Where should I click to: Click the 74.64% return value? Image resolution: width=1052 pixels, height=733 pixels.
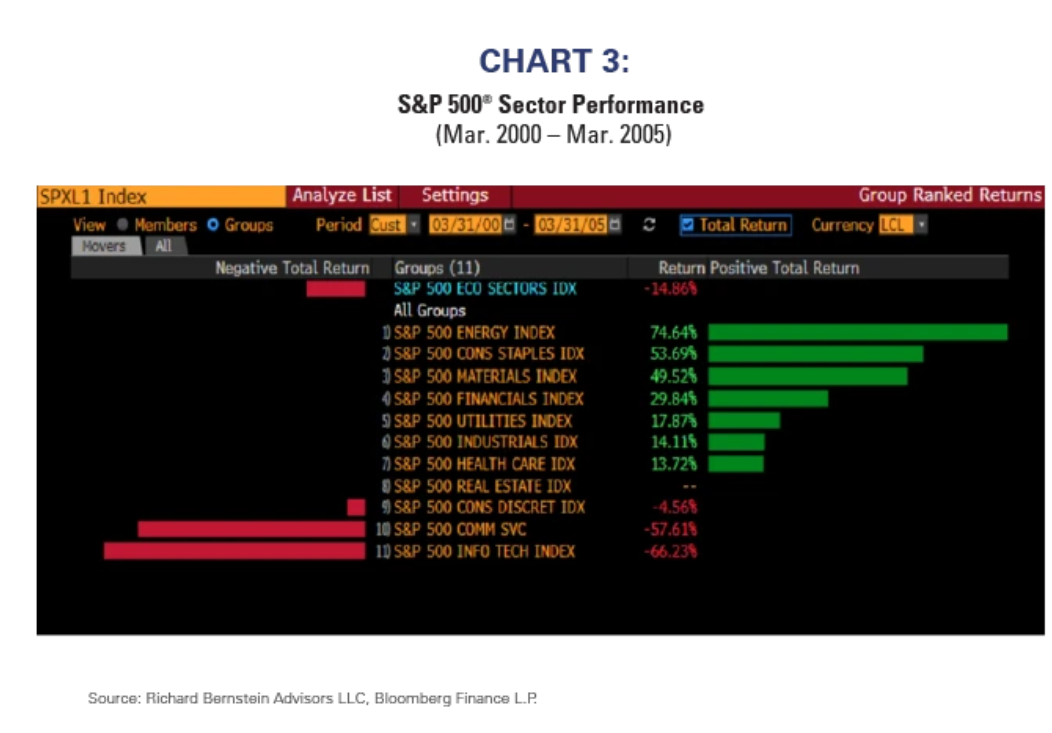click(x=674, y=333)
